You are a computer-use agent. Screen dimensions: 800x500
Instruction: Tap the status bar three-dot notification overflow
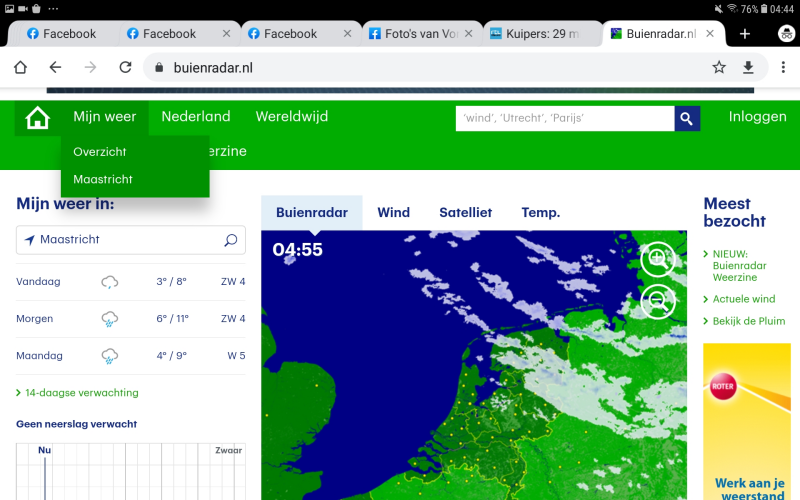point(53,9)
